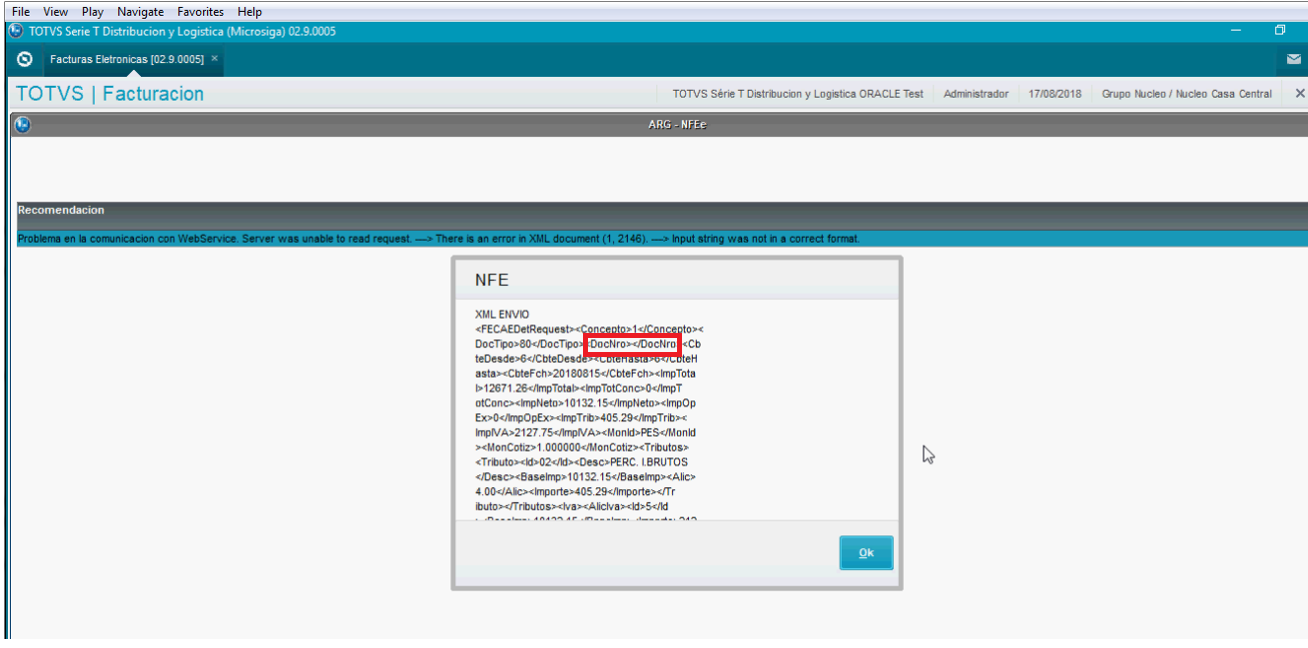Open the Help menu
Viewport: 1308px width, 648px height.
250,12
